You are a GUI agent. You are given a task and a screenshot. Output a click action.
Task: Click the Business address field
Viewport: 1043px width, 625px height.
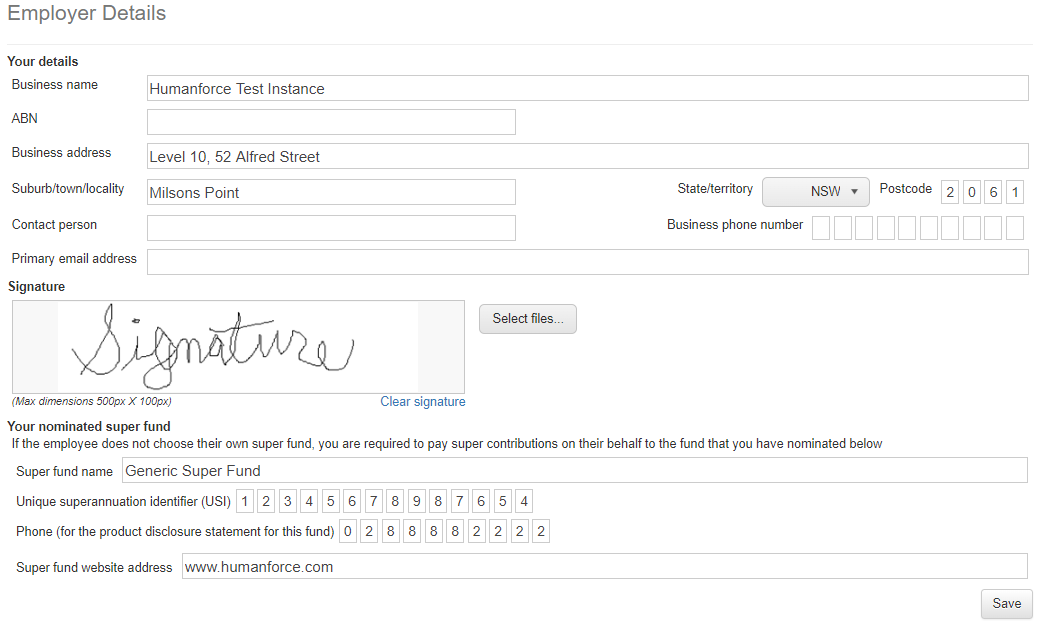click(x=587, y=156)
